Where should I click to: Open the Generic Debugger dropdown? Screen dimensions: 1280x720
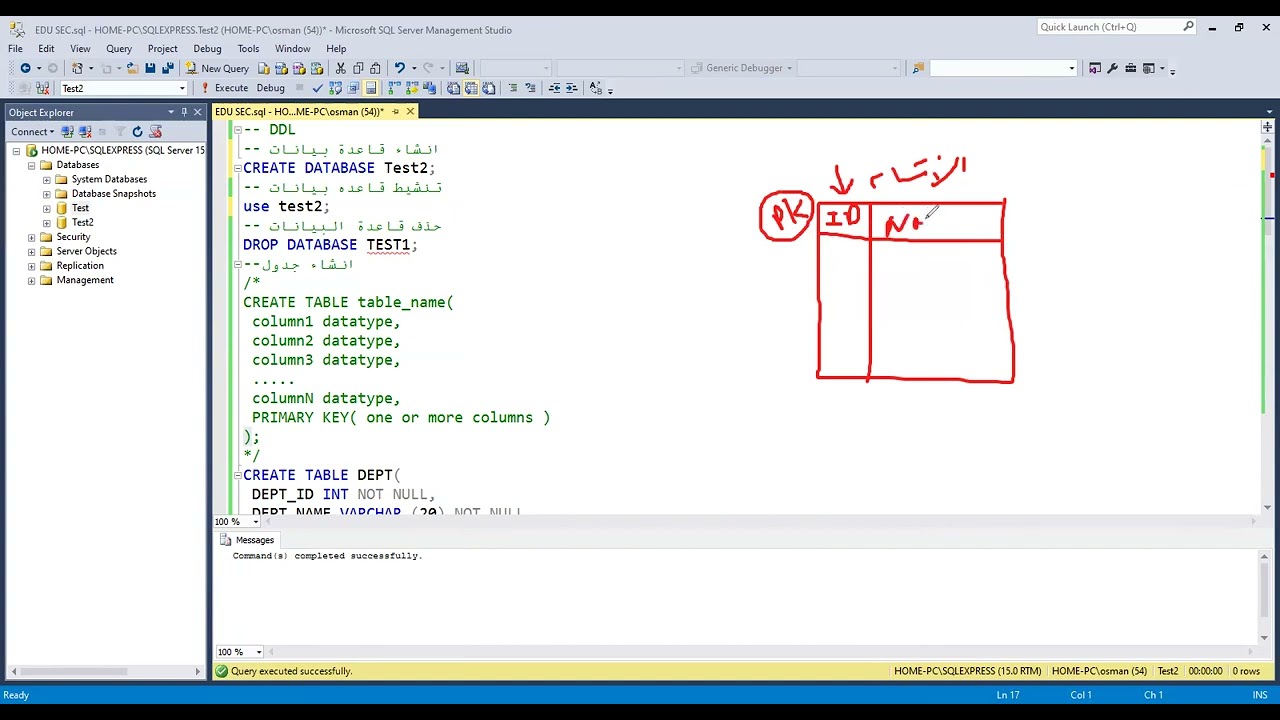point(789,68)
